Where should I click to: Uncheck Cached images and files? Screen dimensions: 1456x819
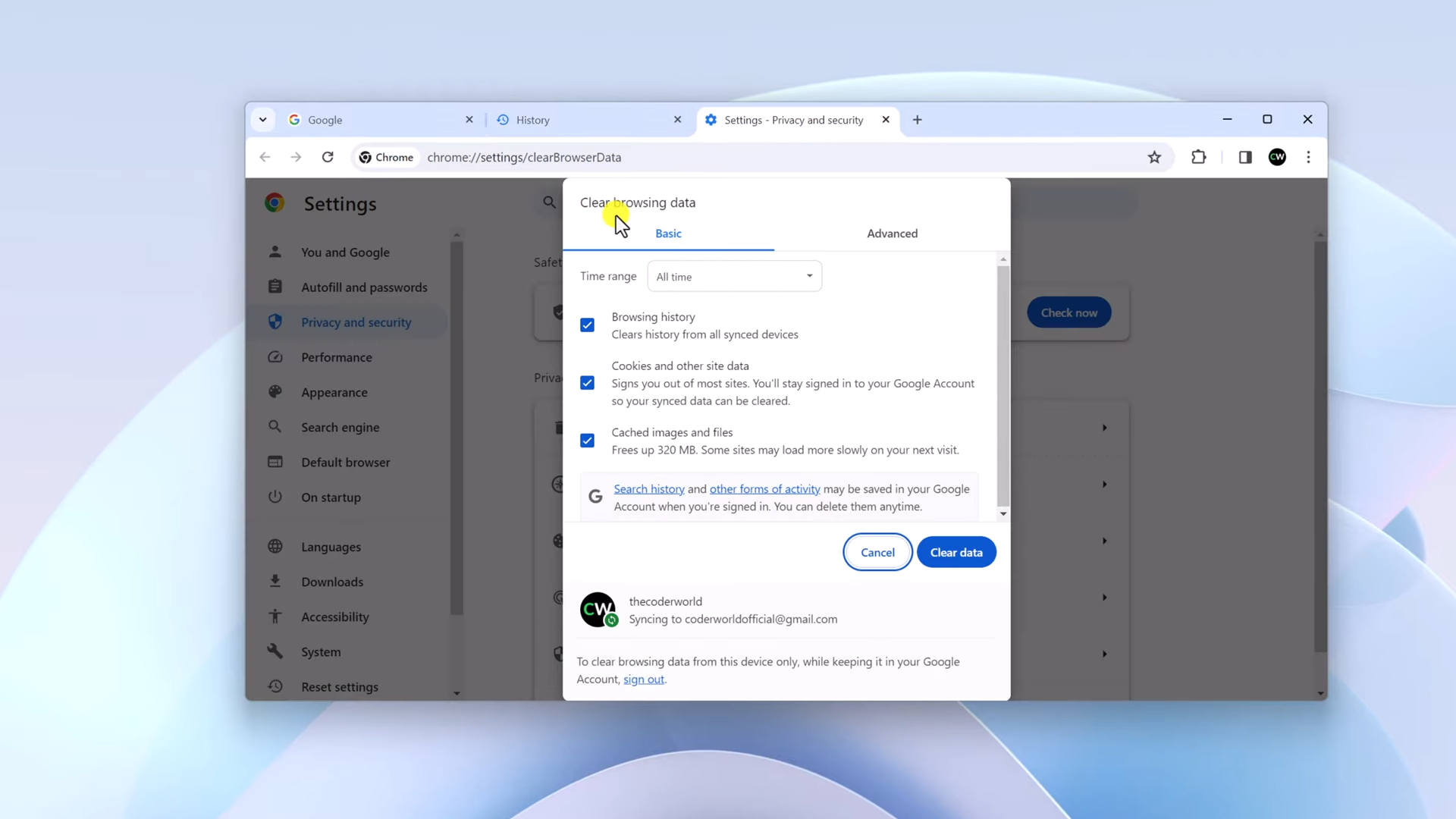point(588,440)
